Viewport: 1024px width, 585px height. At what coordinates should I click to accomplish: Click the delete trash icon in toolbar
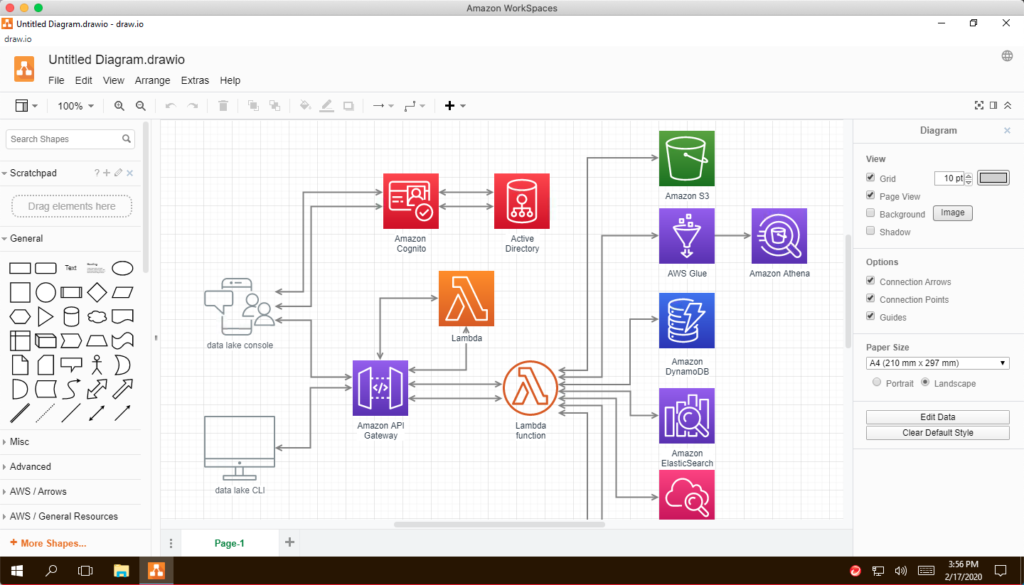223,106
